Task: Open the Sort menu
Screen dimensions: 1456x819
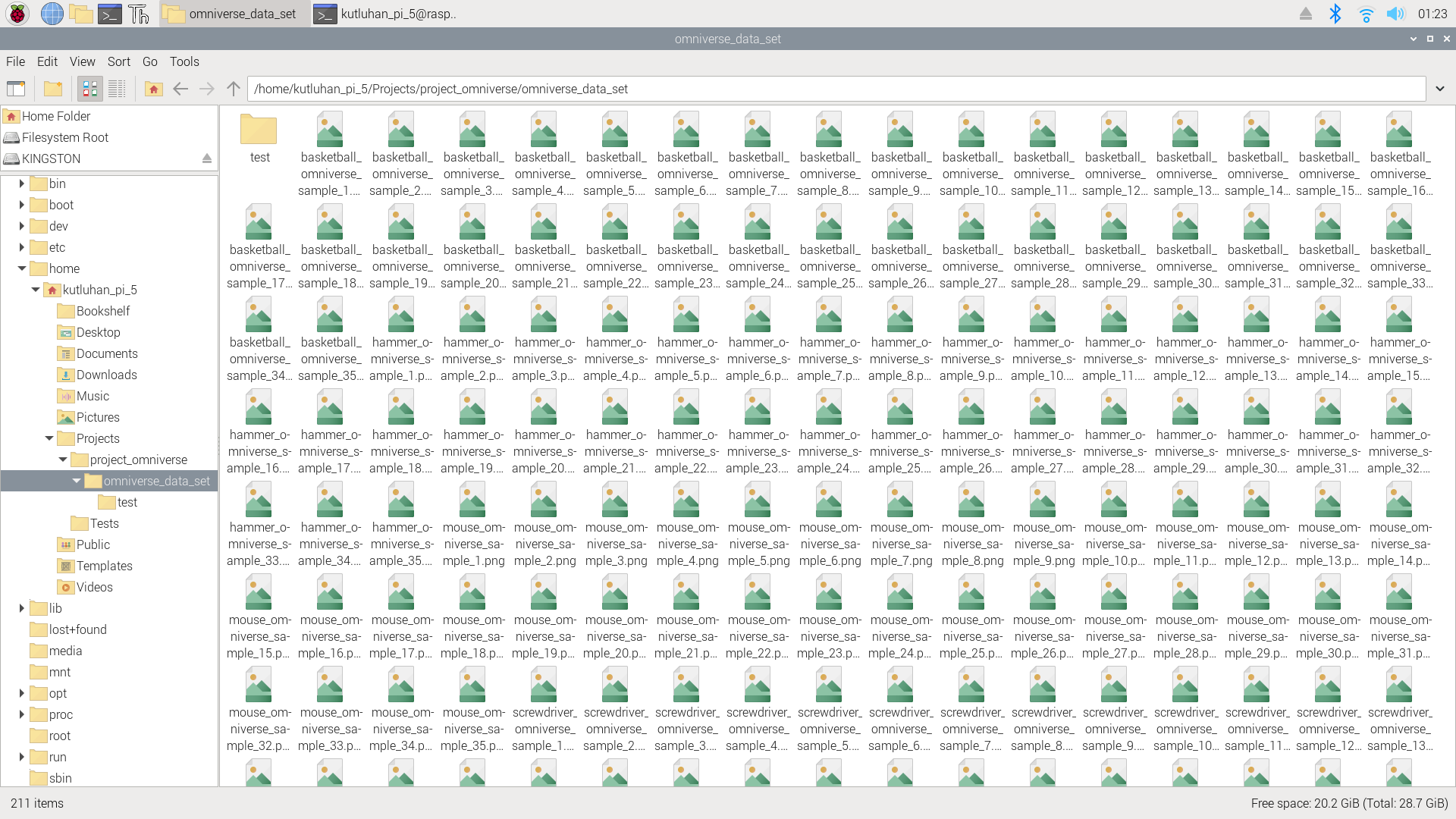Action: click(118, 61)
